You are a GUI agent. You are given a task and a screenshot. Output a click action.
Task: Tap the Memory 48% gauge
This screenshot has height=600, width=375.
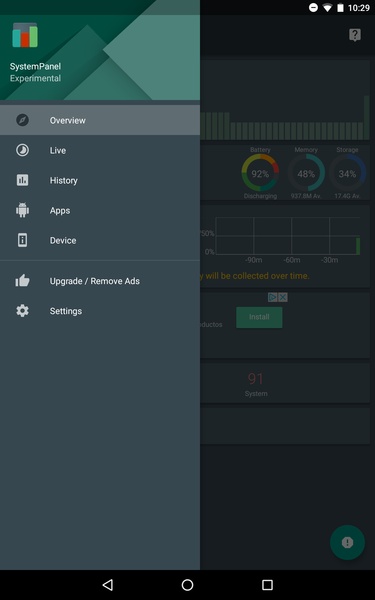pyautogui.click(x=306, y=173)
